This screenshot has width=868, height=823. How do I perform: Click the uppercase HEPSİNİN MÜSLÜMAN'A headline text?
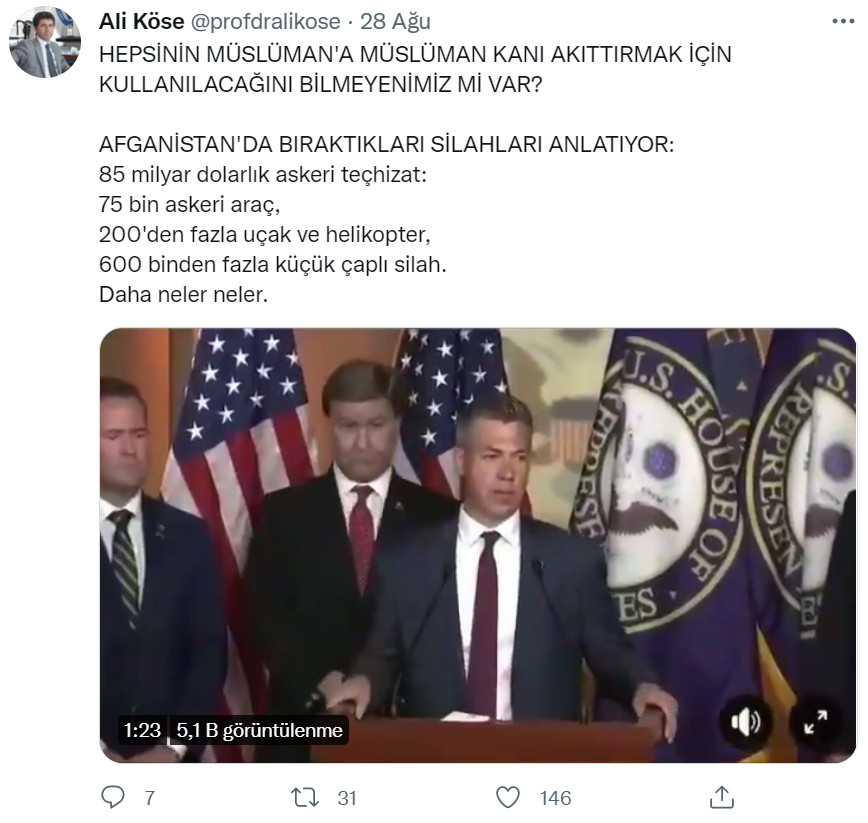[x=415, y=69]
